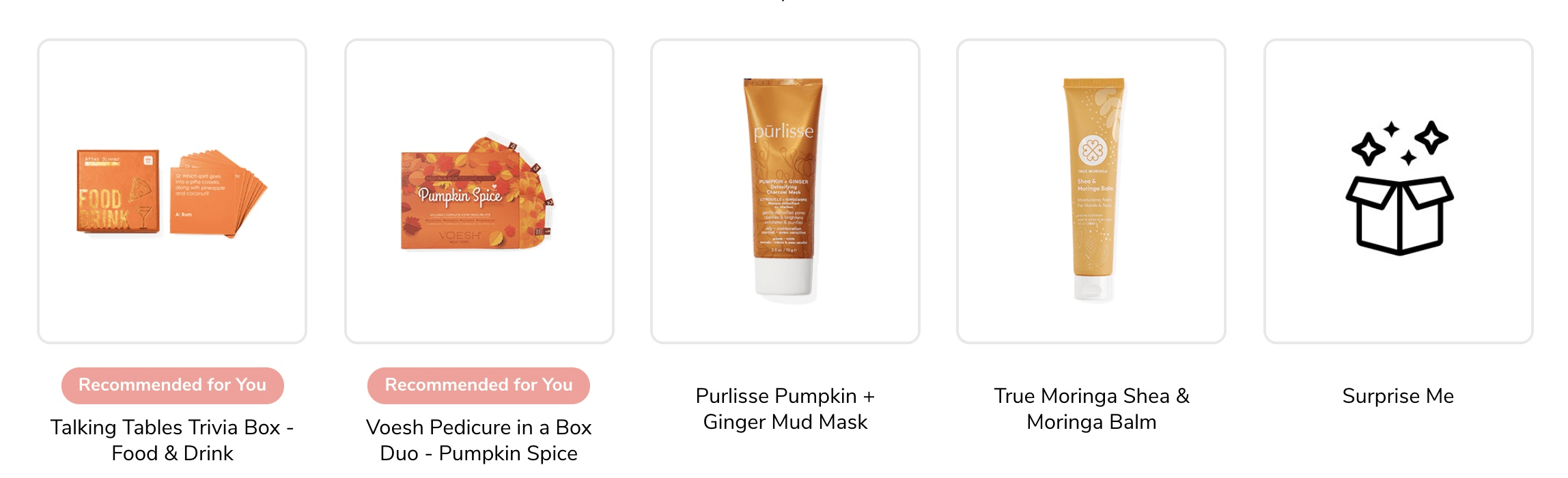Select the True Moringa balm tube image
Screen dimensions: 1568x478
click(x=1092, y=189)
